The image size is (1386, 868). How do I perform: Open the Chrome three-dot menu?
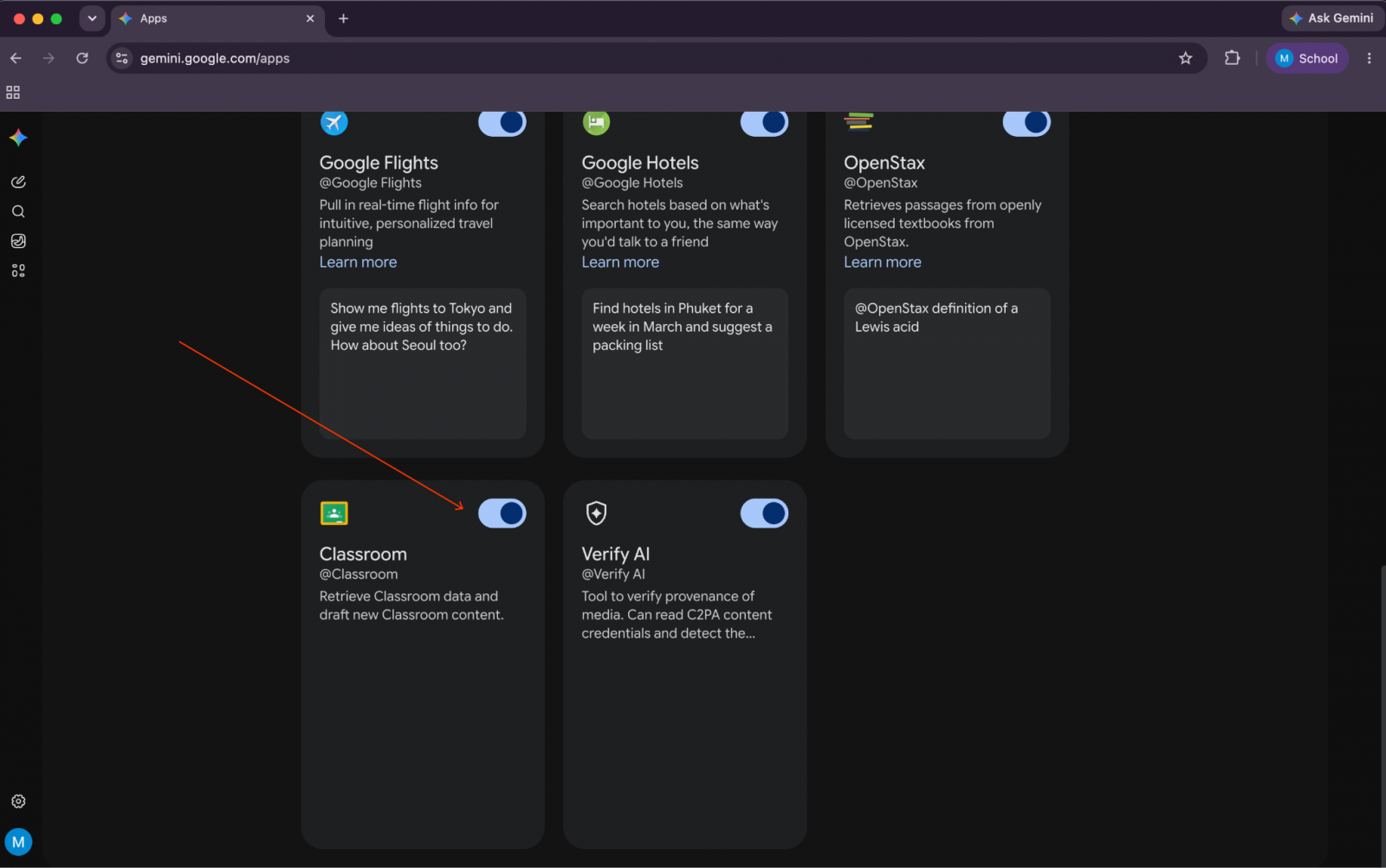tap(1369, 58)
